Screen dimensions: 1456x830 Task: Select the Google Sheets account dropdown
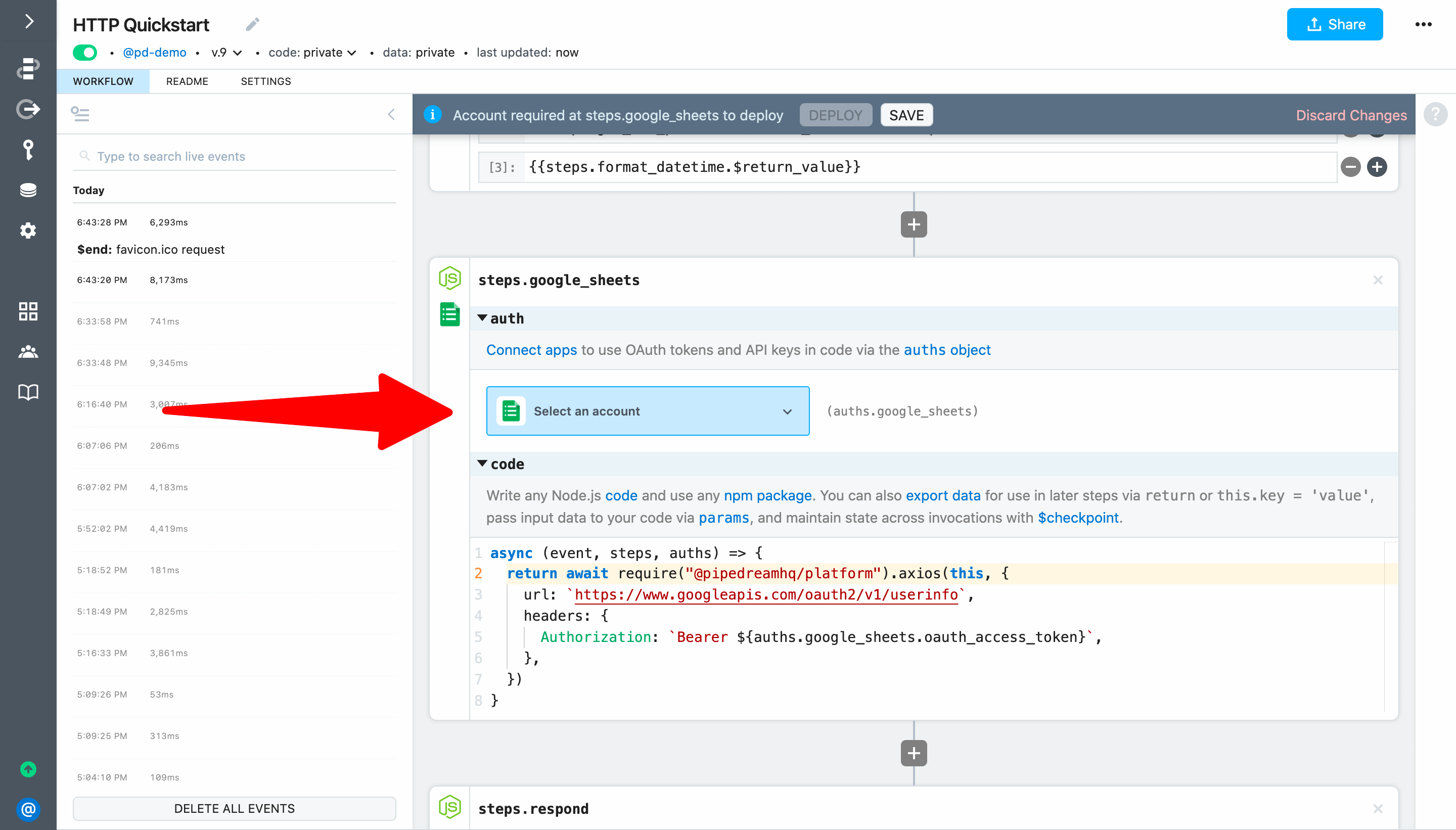tap(648, 410)
